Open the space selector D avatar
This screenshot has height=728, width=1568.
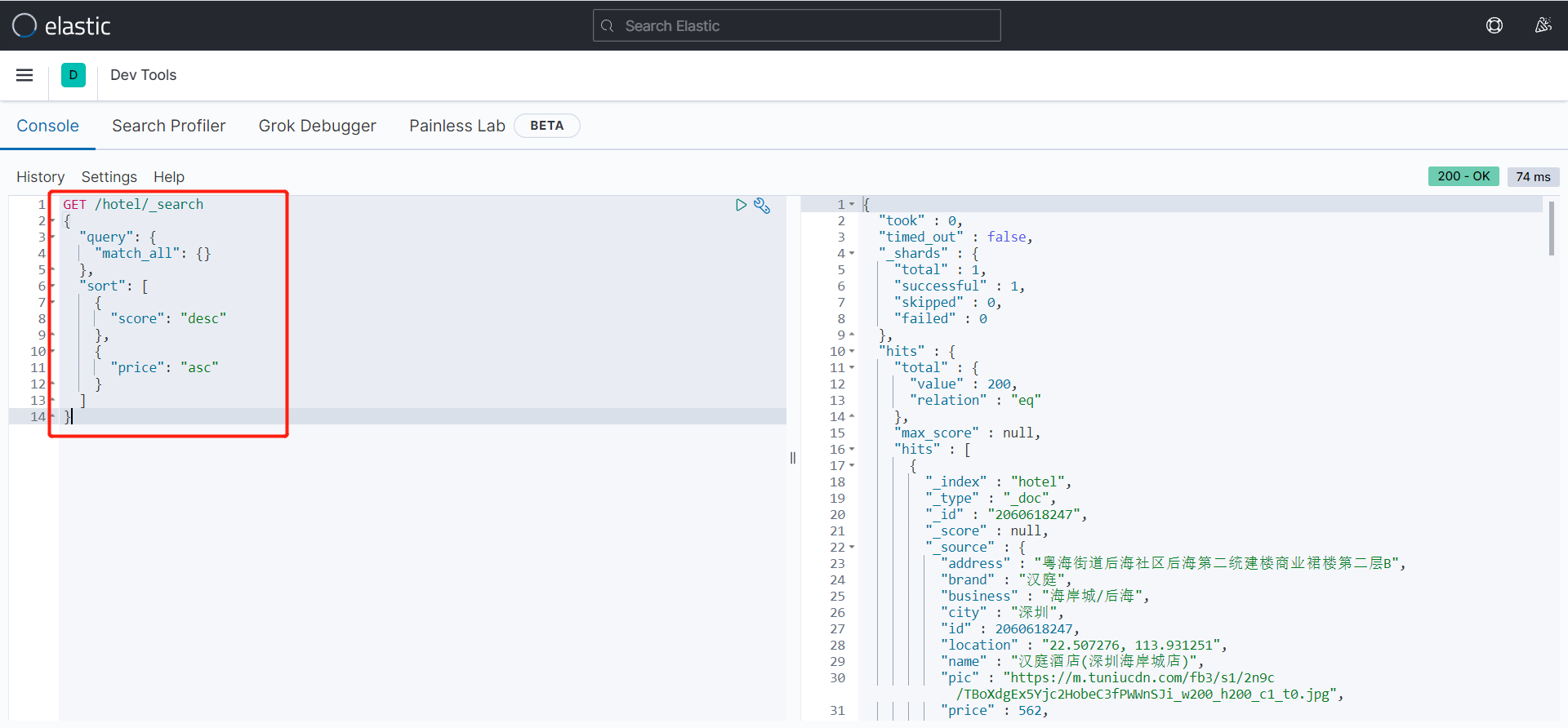[x=73, y=75]
